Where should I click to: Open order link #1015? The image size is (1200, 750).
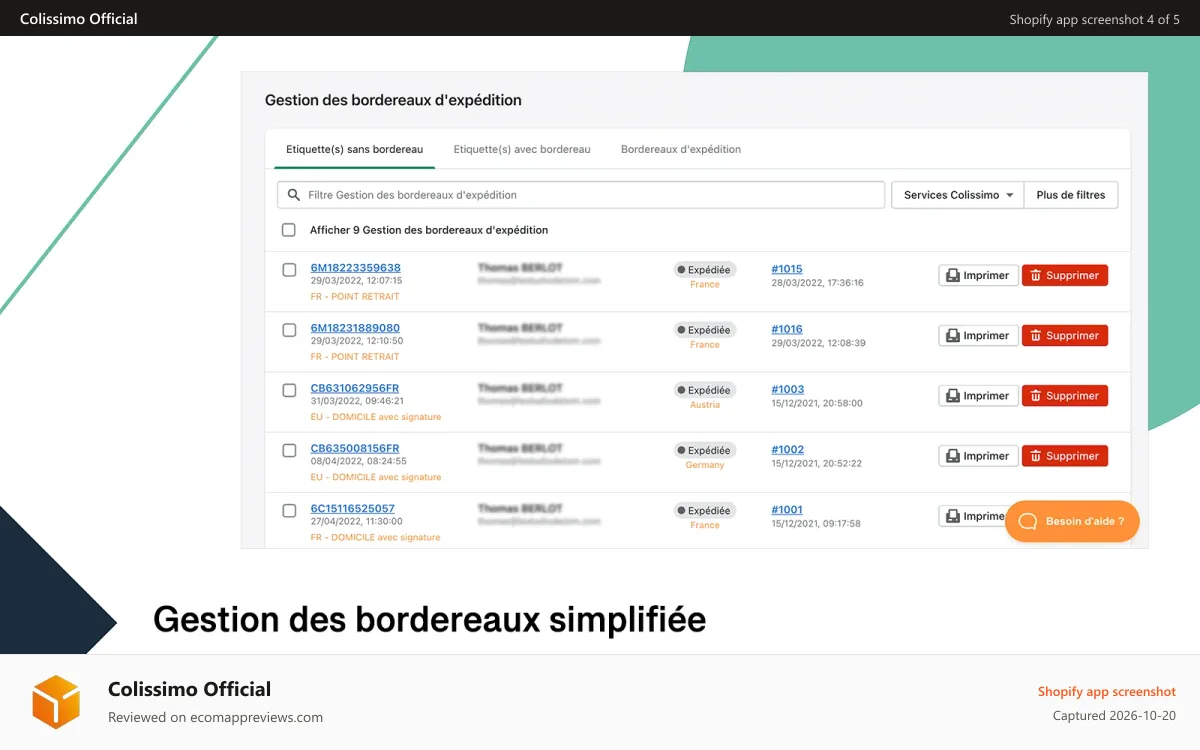pos(787,269)
